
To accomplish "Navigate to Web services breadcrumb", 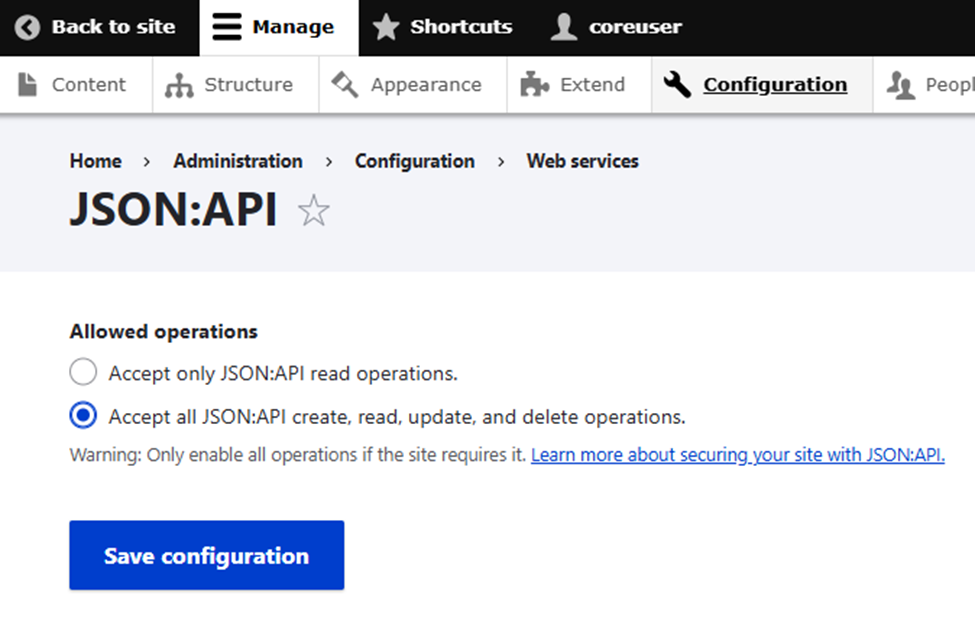I will [x=582, y=161].
